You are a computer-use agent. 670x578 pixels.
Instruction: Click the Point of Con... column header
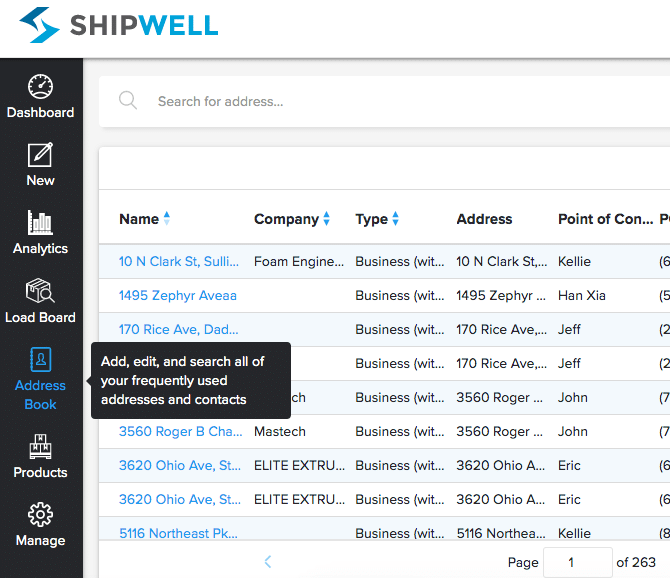605,219
